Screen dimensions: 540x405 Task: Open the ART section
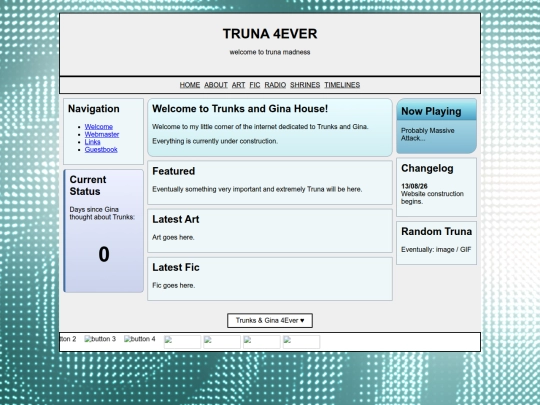(x=238, y=85)
